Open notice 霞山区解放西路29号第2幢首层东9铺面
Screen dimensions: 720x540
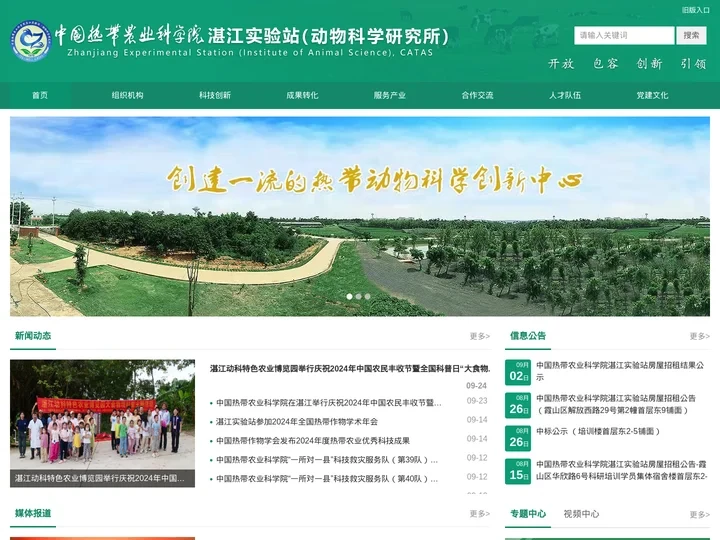click(x=616, y=404)
